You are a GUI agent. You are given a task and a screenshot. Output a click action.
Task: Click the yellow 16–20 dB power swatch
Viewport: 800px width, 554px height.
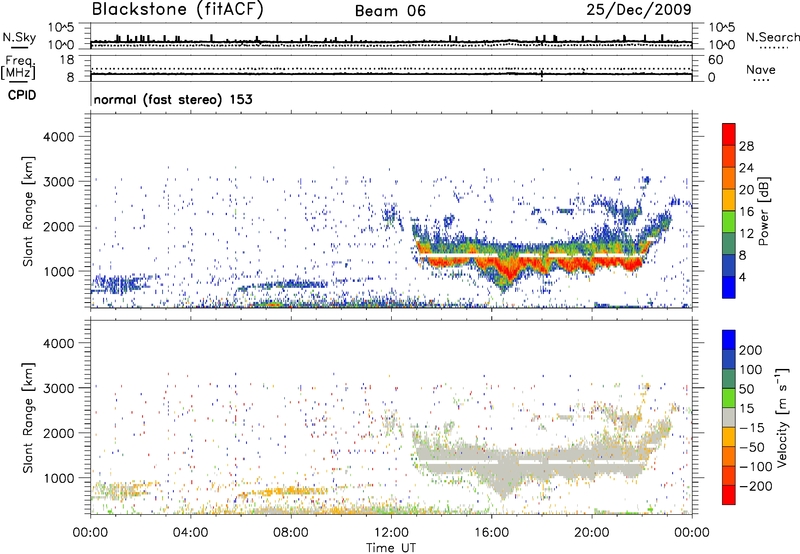pyautogui.click(x=729, y=199)
